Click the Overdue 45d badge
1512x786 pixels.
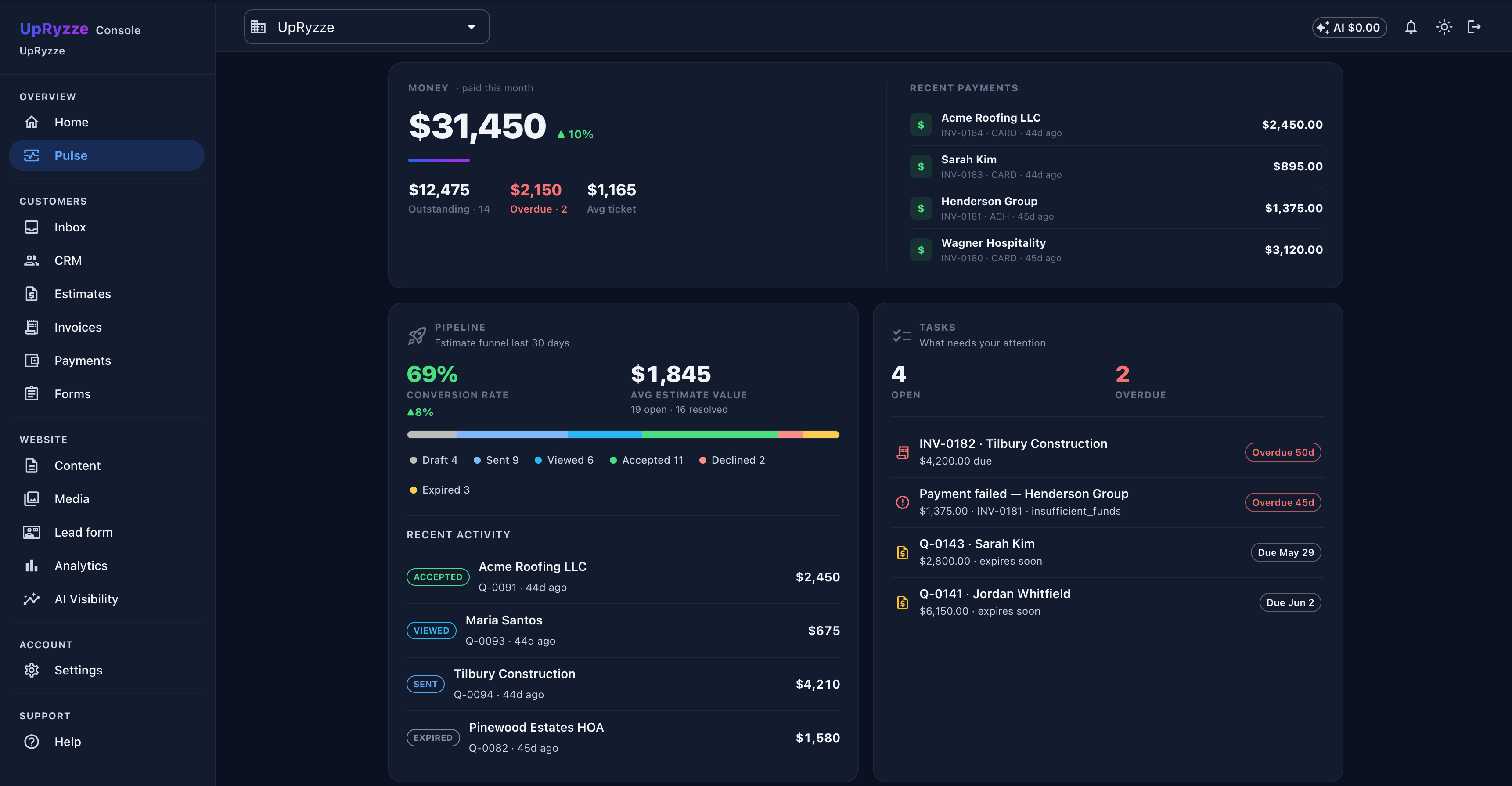tap(1283, 502)
